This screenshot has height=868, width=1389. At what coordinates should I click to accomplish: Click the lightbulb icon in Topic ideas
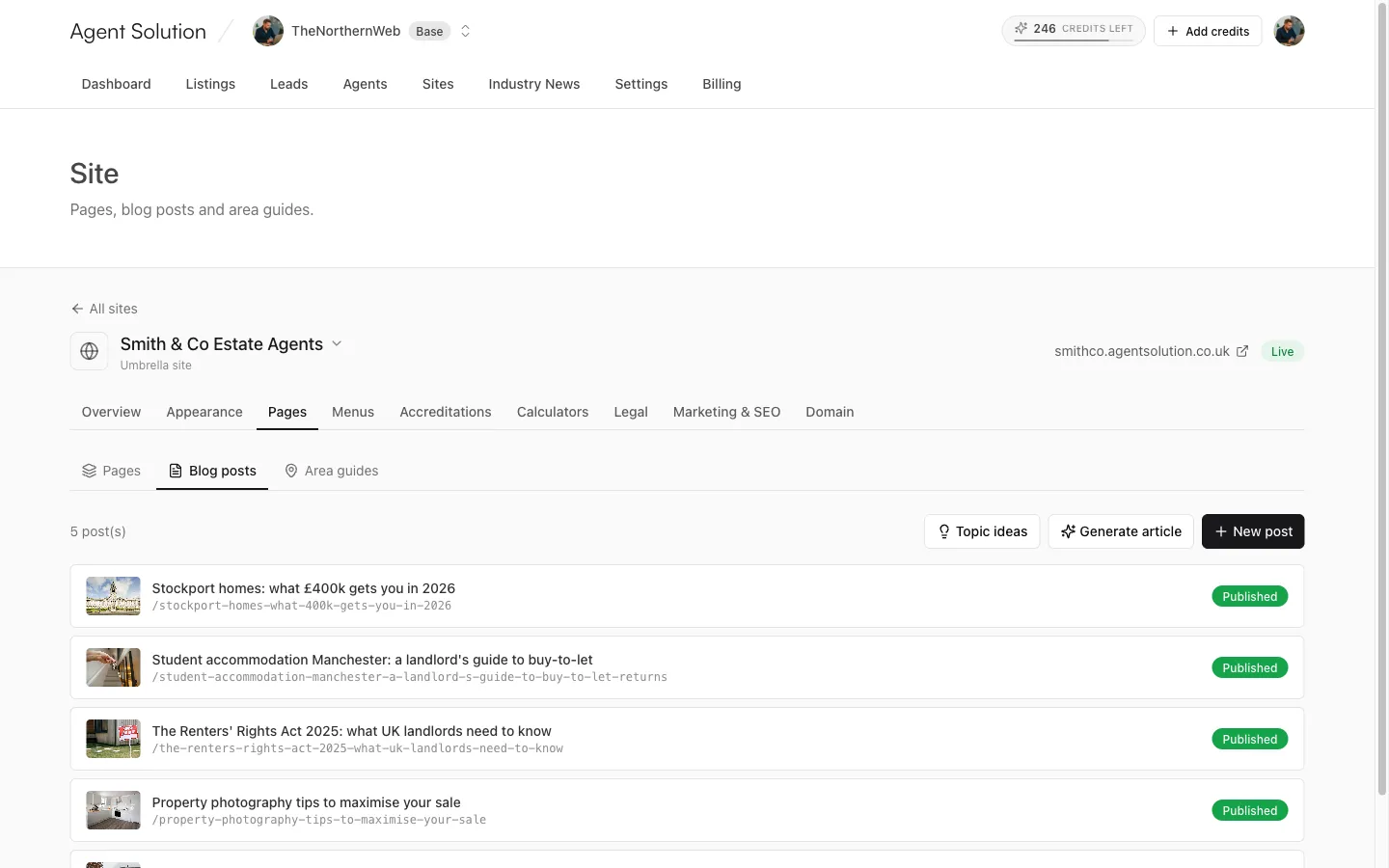pos(944,531)
